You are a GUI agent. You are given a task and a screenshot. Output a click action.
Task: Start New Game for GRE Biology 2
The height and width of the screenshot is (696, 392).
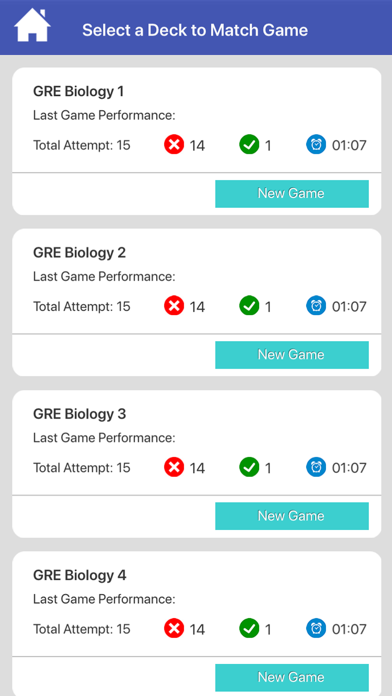point(292,355)
